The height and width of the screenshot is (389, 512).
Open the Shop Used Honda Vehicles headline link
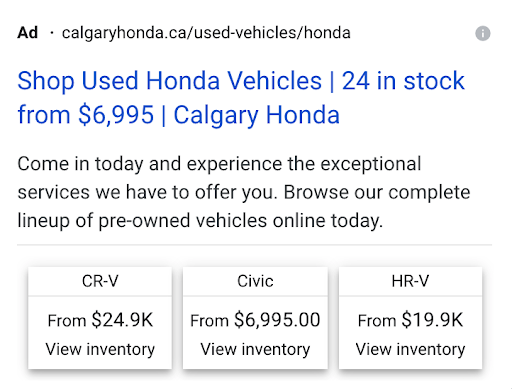pos(241,98)
